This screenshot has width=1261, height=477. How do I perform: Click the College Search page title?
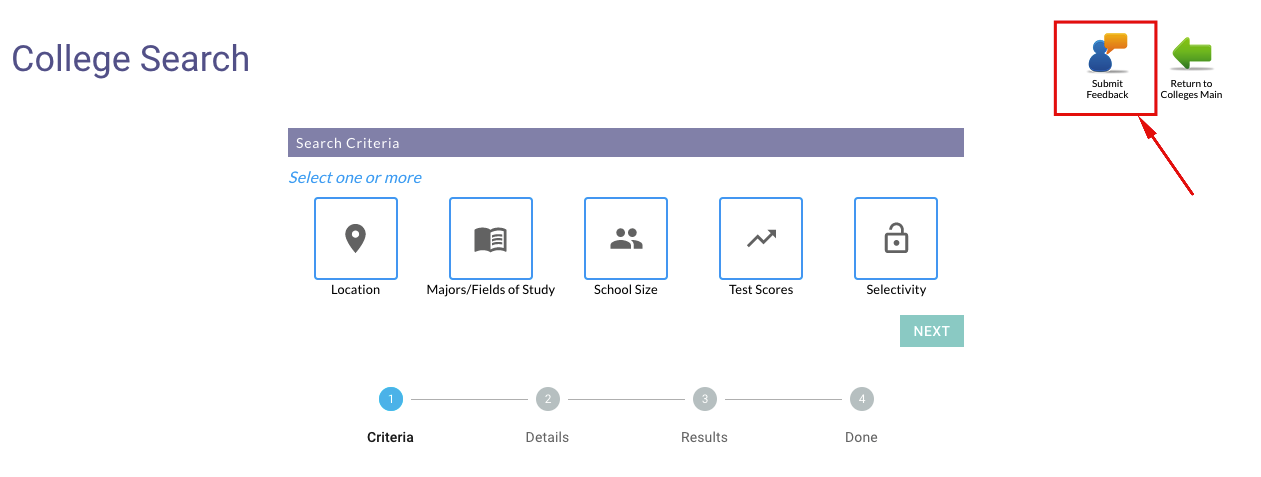[131, 59]
